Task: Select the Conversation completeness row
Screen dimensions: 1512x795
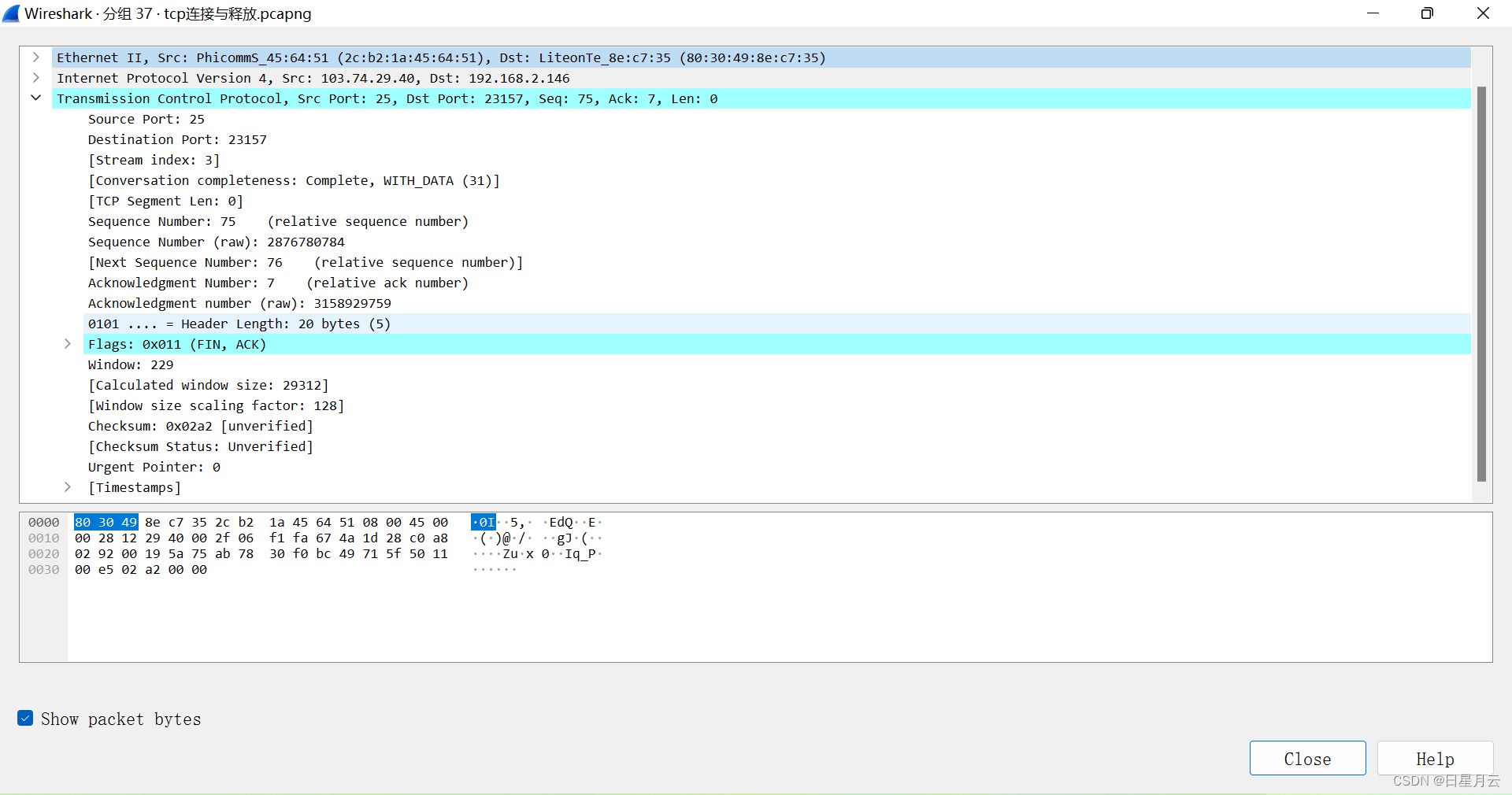Action: coord(776,180)
